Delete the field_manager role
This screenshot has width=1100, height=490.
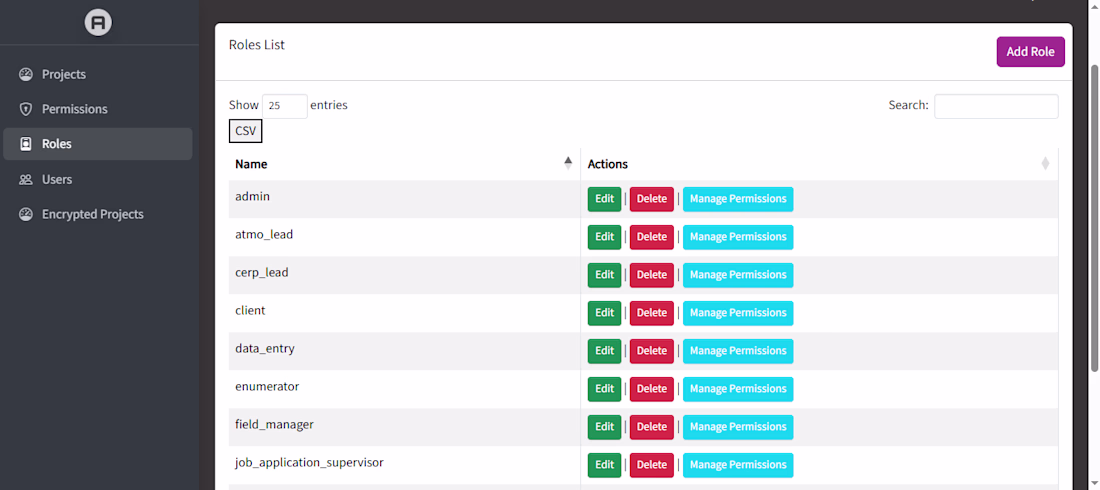click(x=652, y=426)
